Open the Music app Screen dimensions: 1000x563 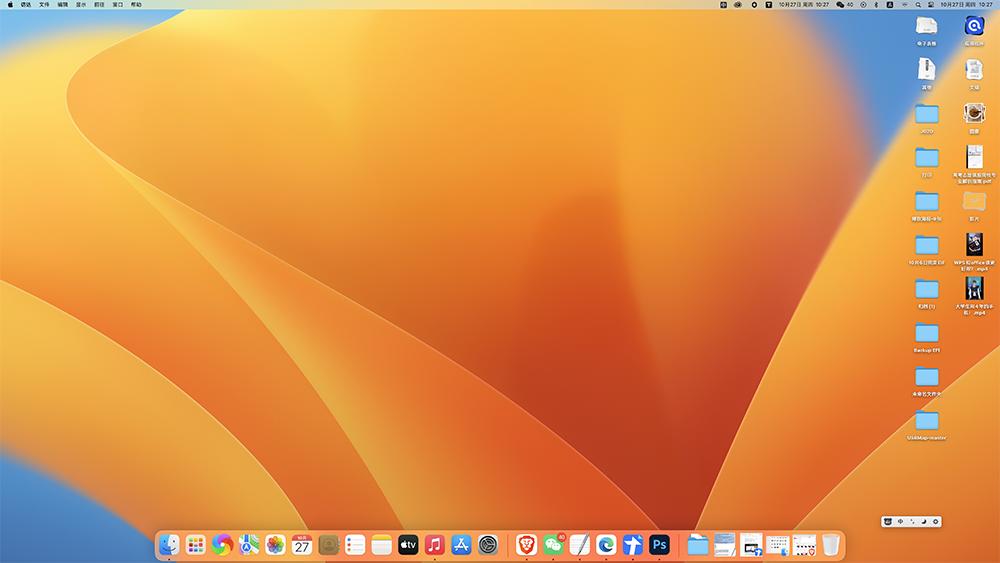tap(434, 545)
